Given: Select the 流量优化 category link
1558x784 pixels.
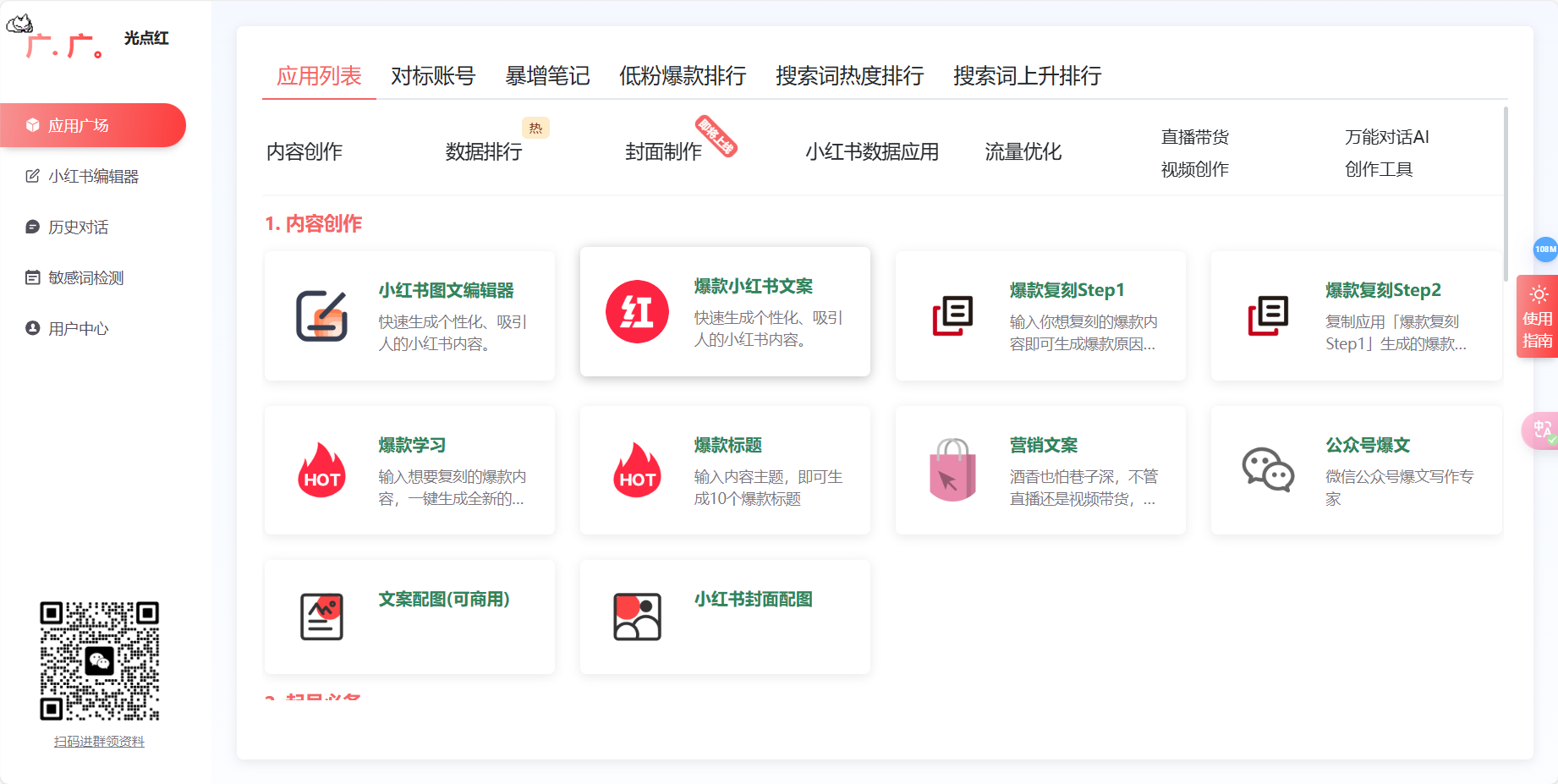Looking at the screenshot, I should 1022,152.
